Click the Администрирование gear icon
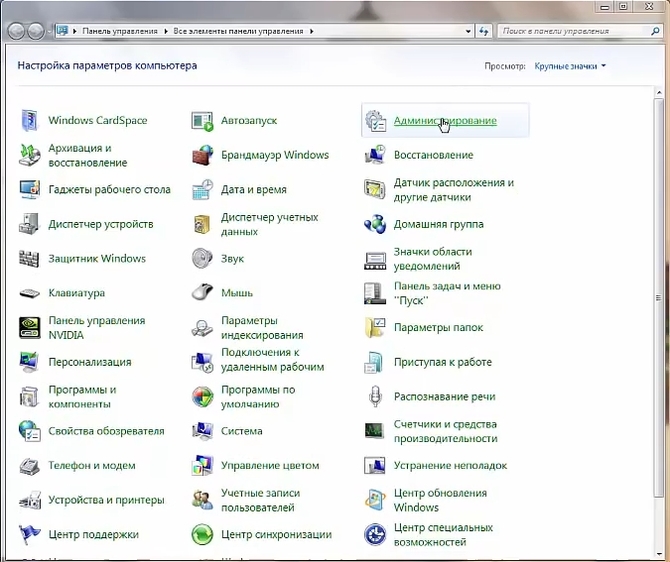The image size is (670, 562). click(x=376, y=121)
